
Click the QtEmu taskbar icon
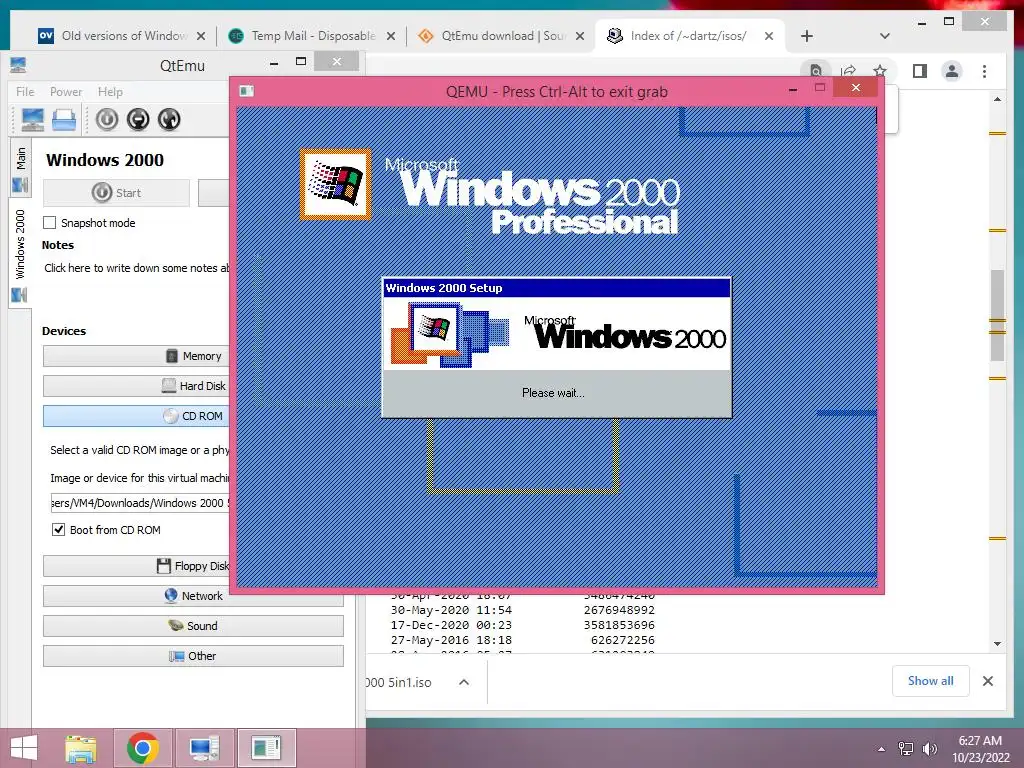pyautogui.click(x=205, y=748)
